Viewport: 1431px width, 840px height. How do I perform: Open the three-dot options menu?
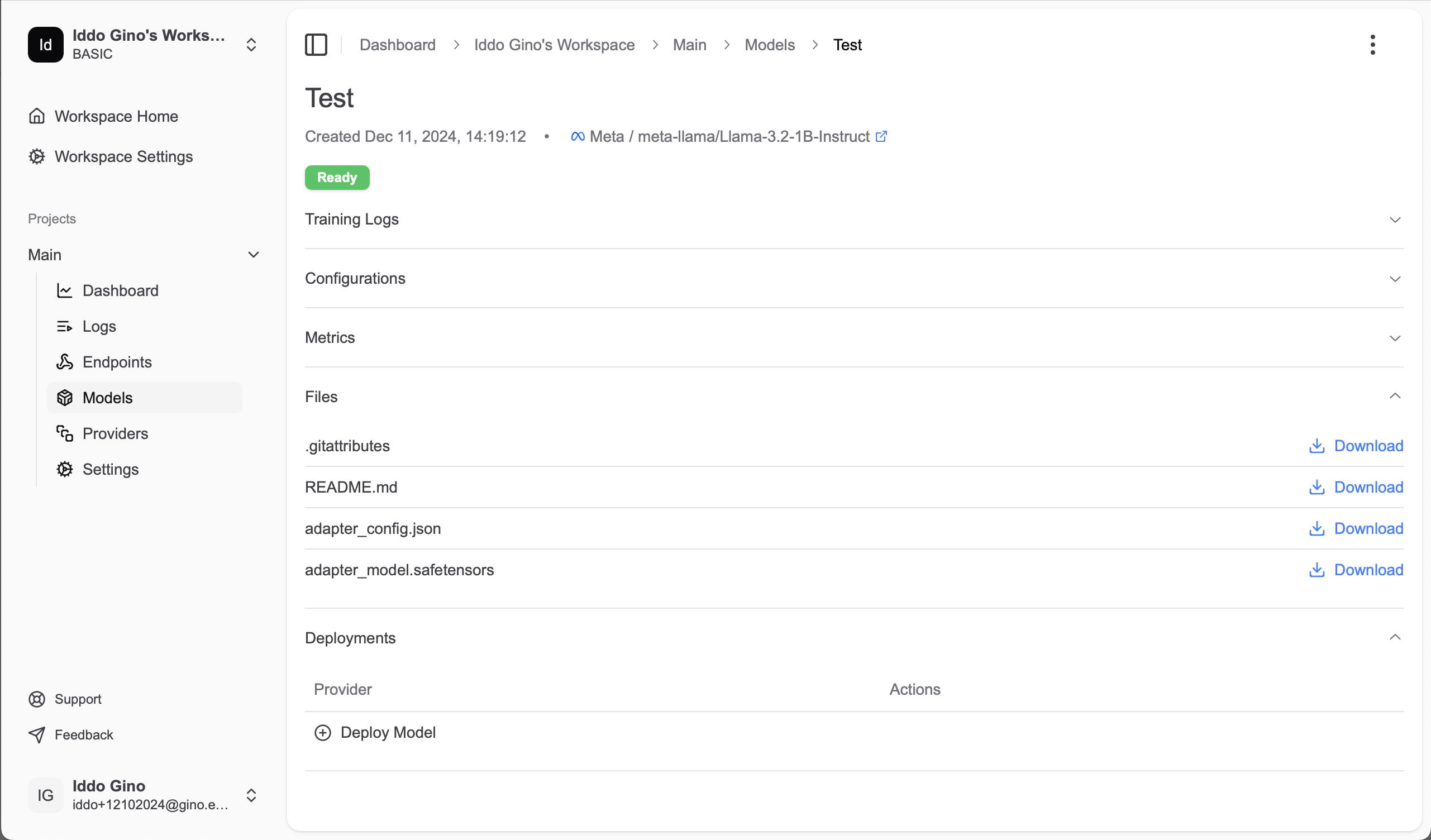[x=1372, y=44]
